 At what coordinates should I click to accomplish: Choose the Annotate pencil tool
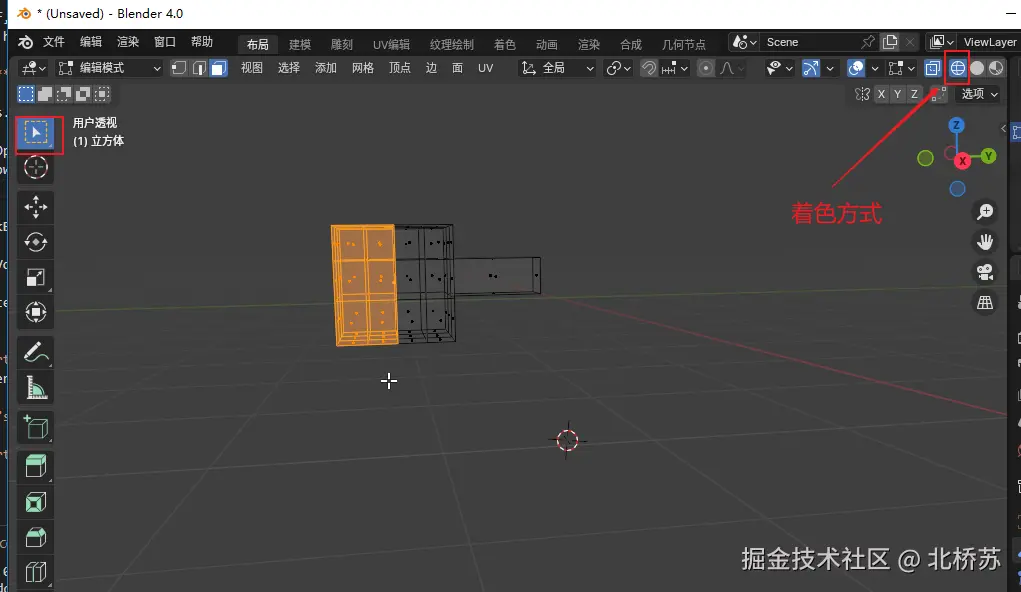(x=36, y=352)
